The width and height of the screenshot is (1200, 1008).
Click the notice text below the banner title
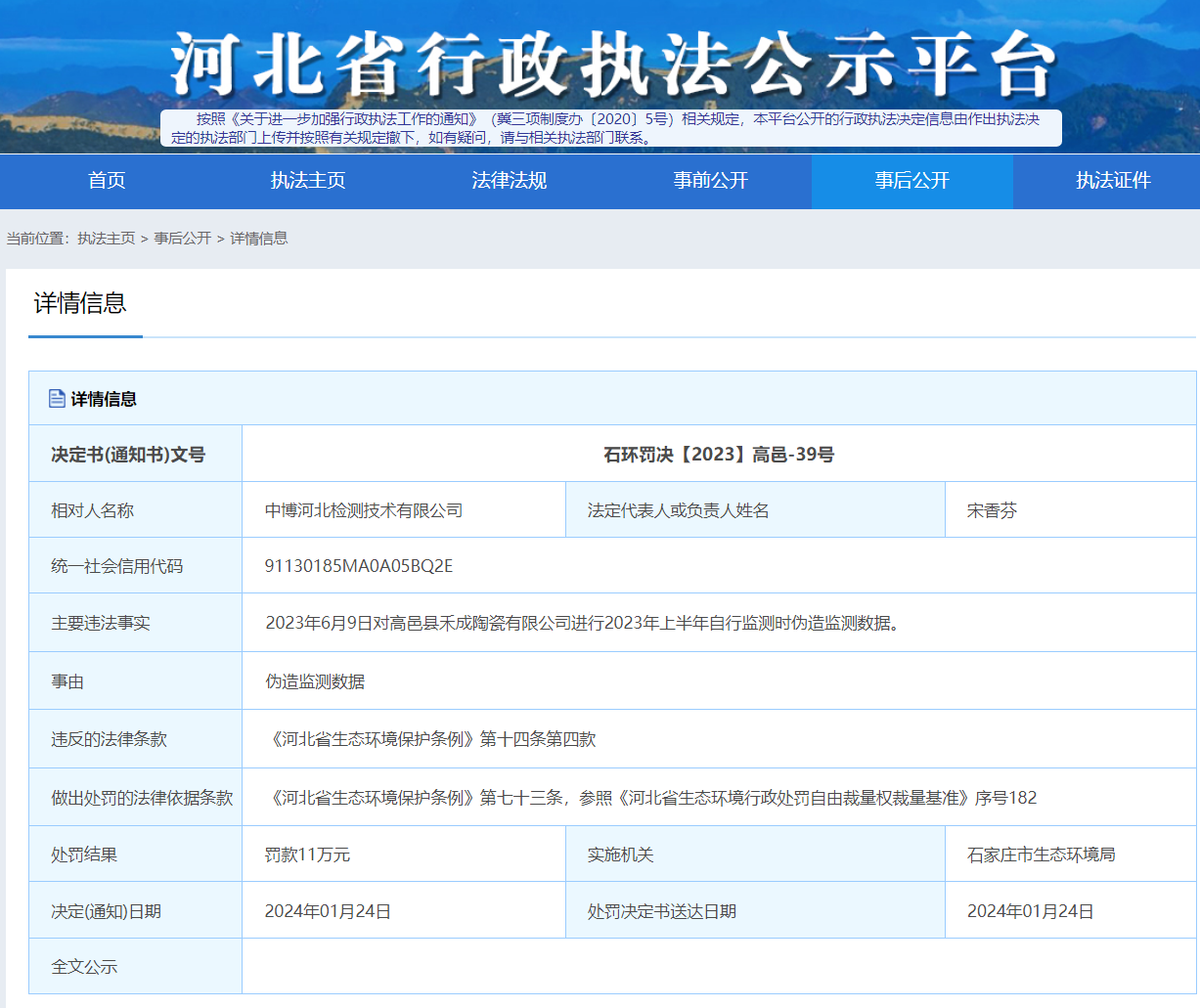611,128
